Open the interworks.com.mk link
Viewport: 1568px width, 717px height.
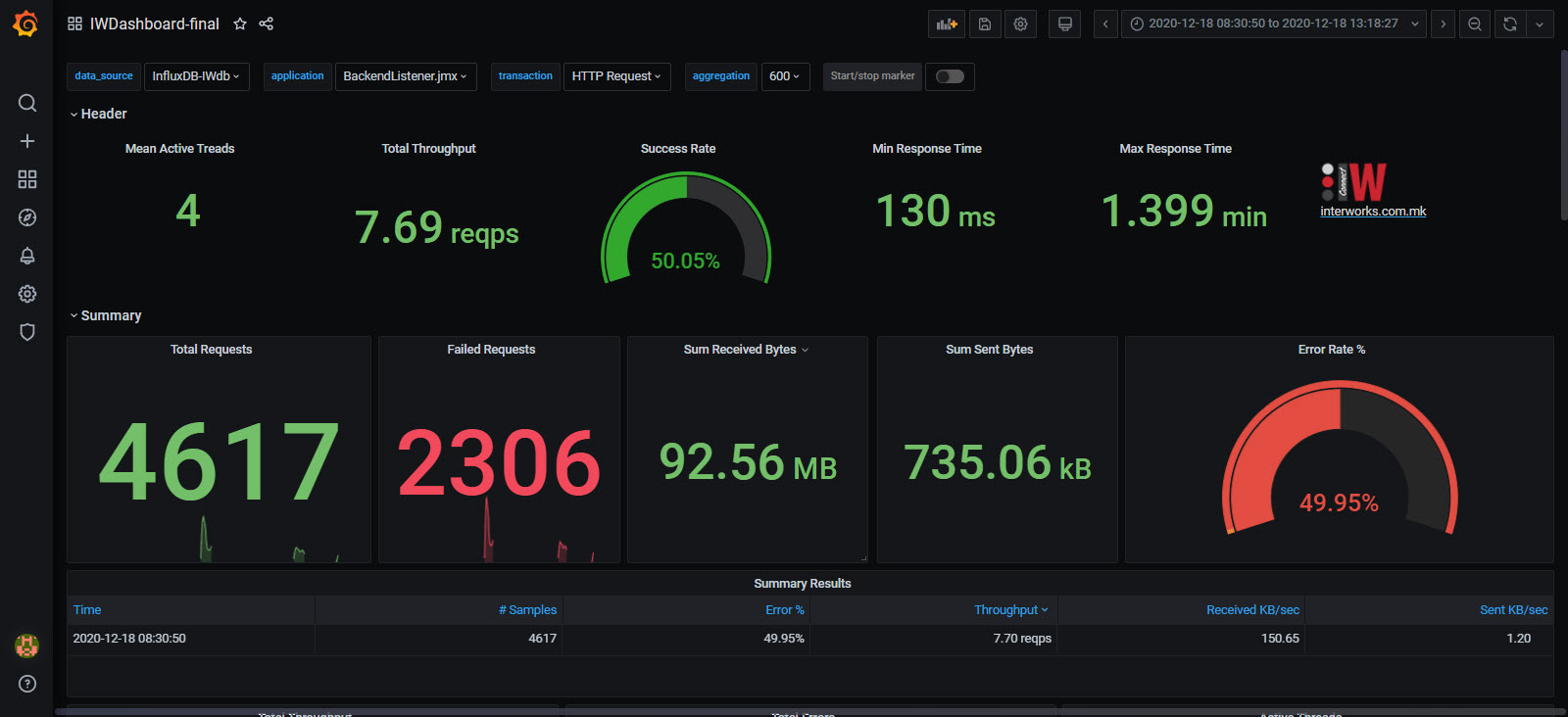click(1372, 212)
